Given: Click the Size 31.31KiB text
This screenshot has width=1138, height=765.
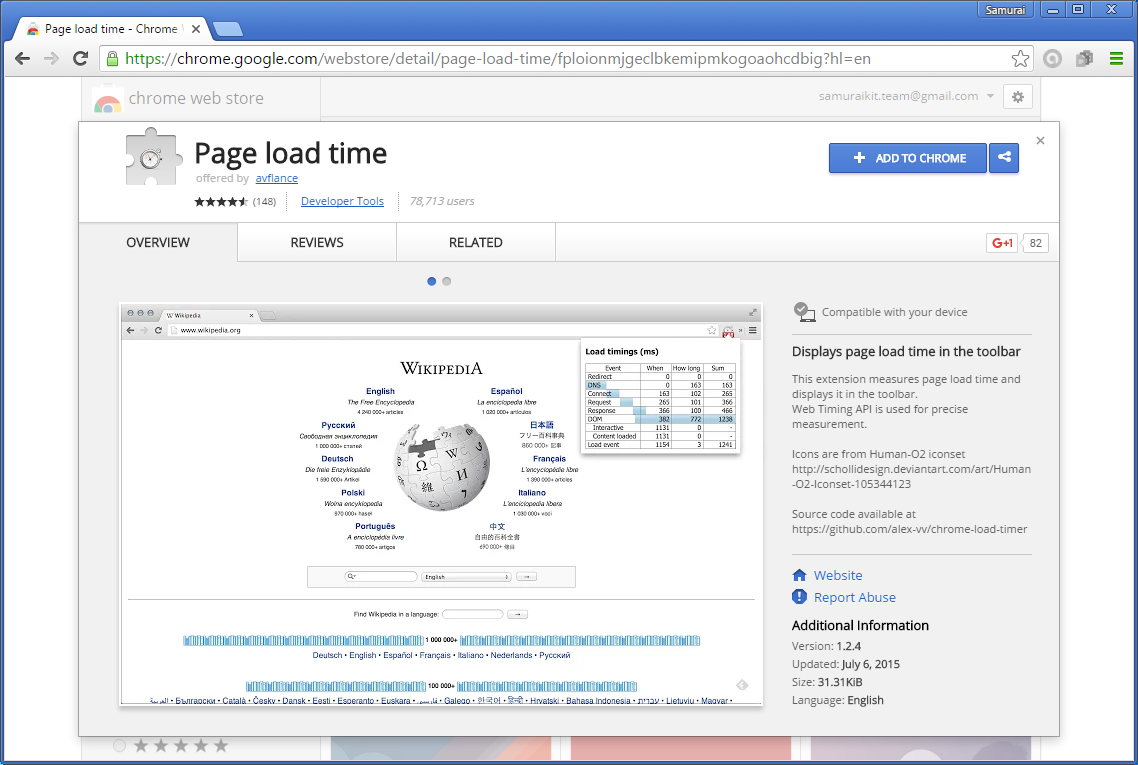Looking at the screenshot, I should coord(827,682).
